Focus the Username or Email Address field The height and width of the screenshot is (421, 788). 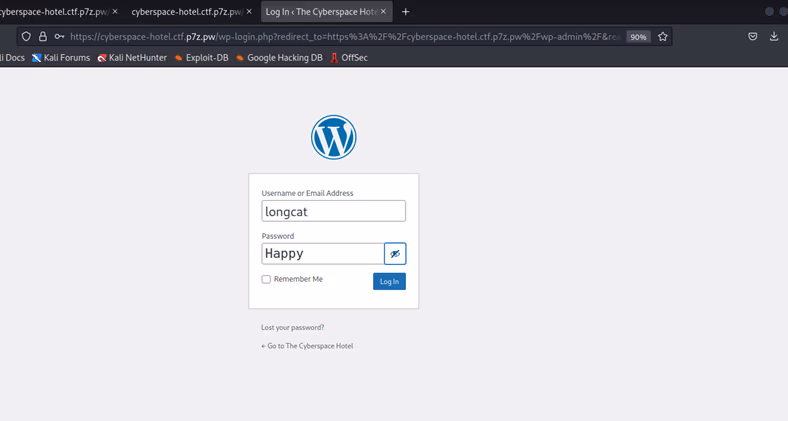(x=333, y=211)
